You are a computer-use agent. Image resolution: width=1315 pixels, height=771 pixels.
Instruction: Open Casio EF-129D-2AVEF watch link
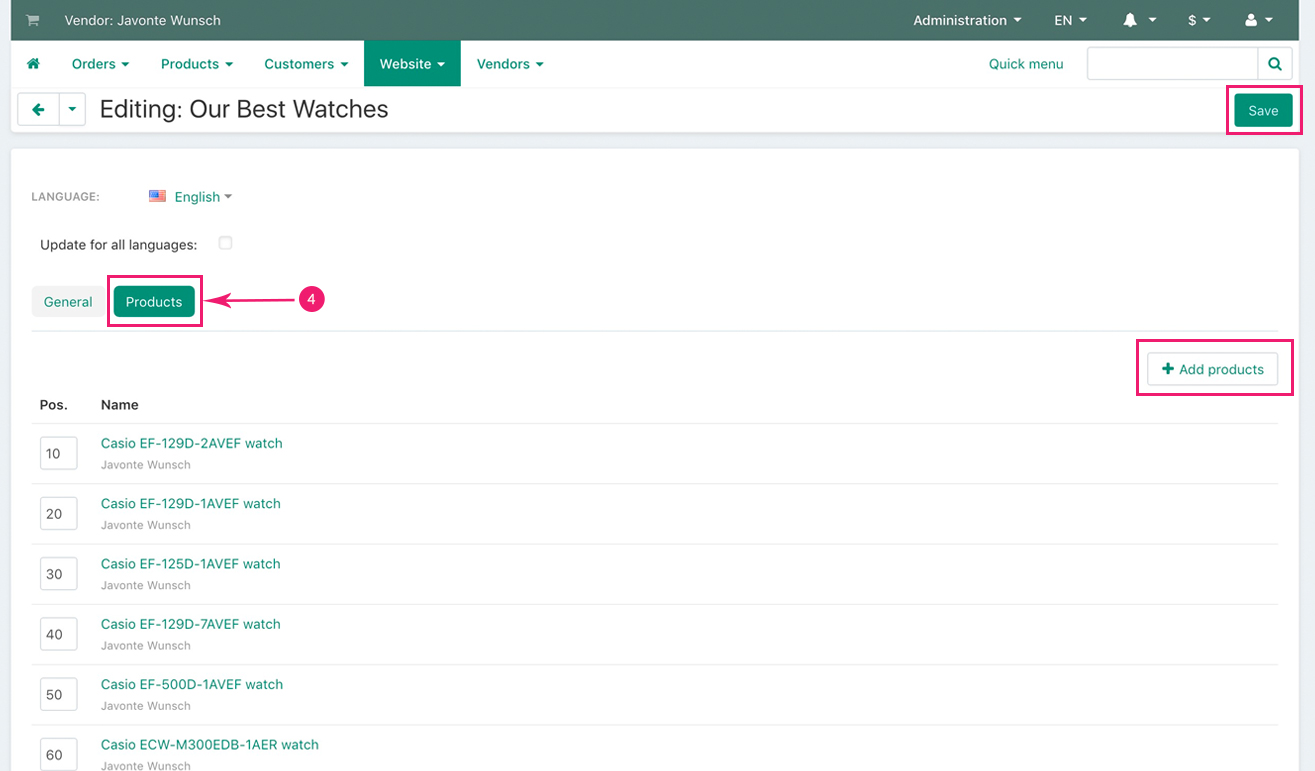[x=192, y=443]
